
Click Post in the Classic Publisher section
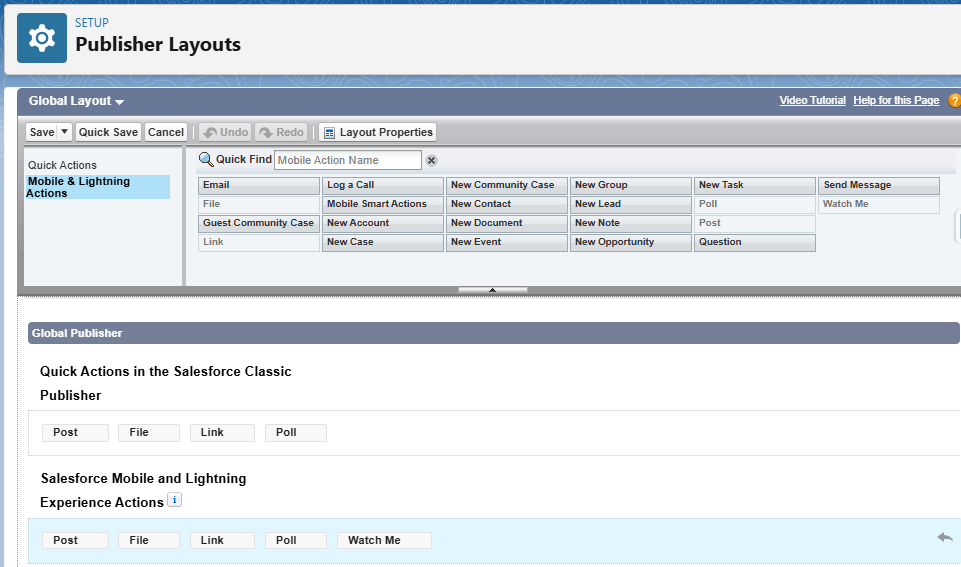[75, 433]
